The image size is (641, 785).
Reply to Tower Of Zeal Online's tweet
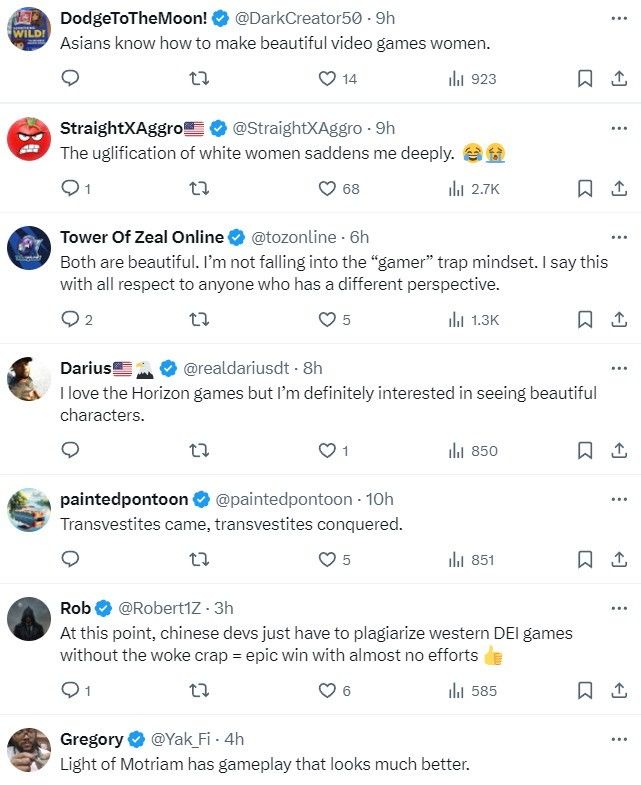click(x=70, y=319)
